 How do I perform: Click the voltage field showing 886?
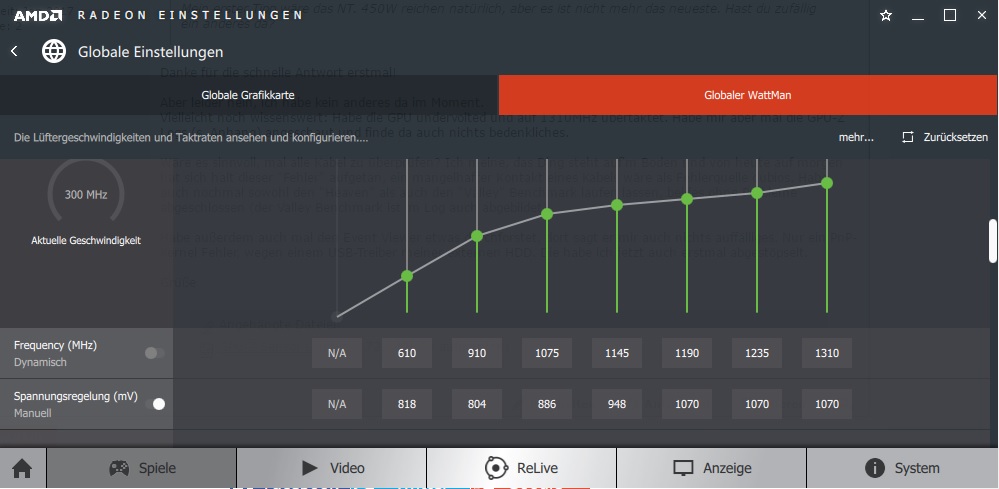click(x=547, y=404)
